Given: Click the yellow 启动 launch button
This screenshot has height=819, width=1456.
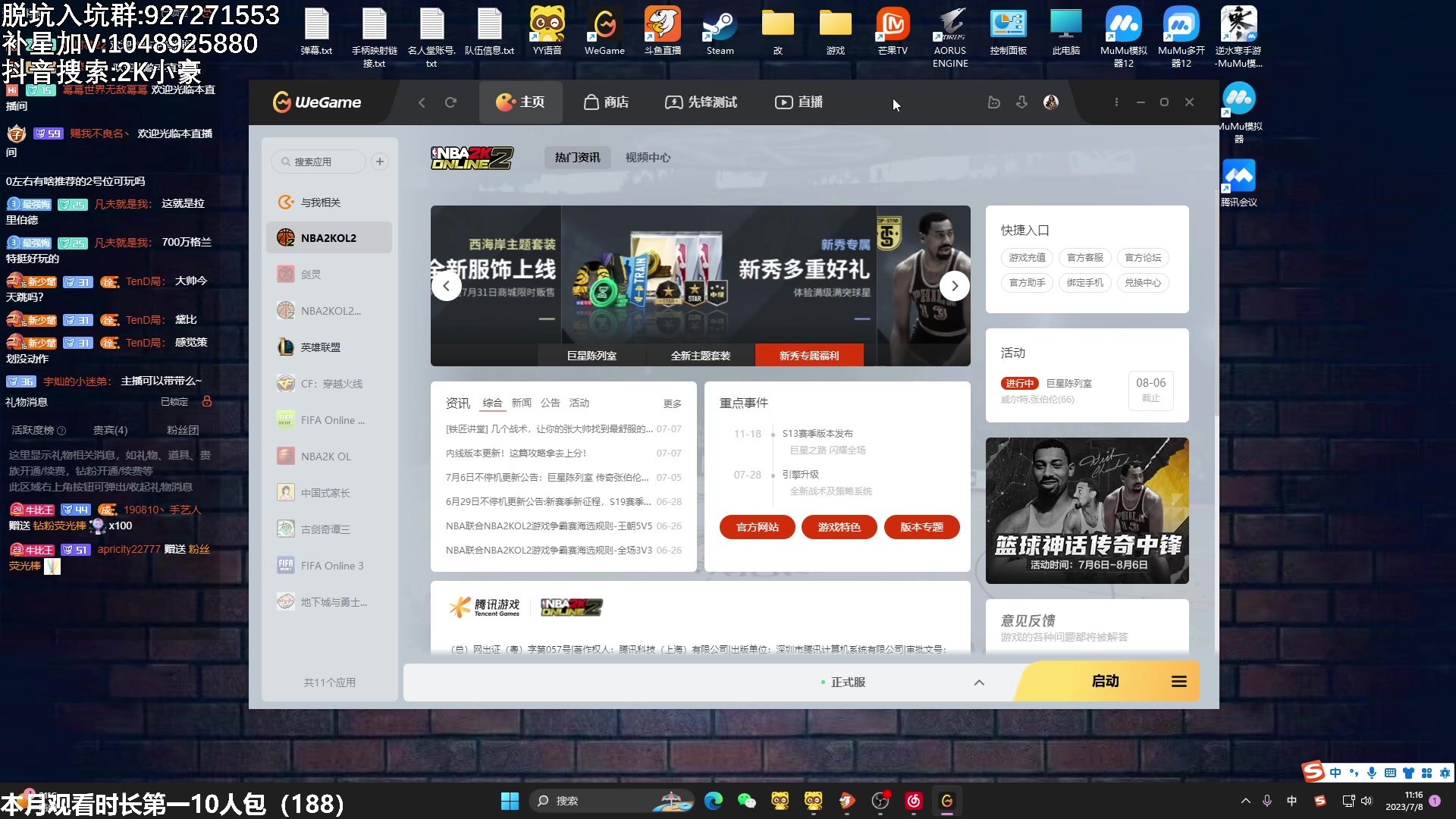Looking at the screenshot, I should pos(1105,681).
